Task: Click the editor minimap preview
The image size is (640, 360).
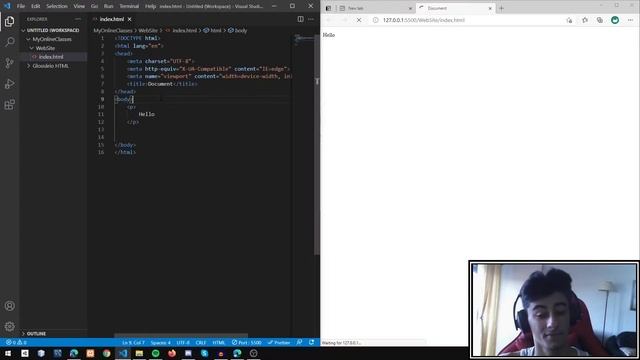Action: tap(304, 39)
